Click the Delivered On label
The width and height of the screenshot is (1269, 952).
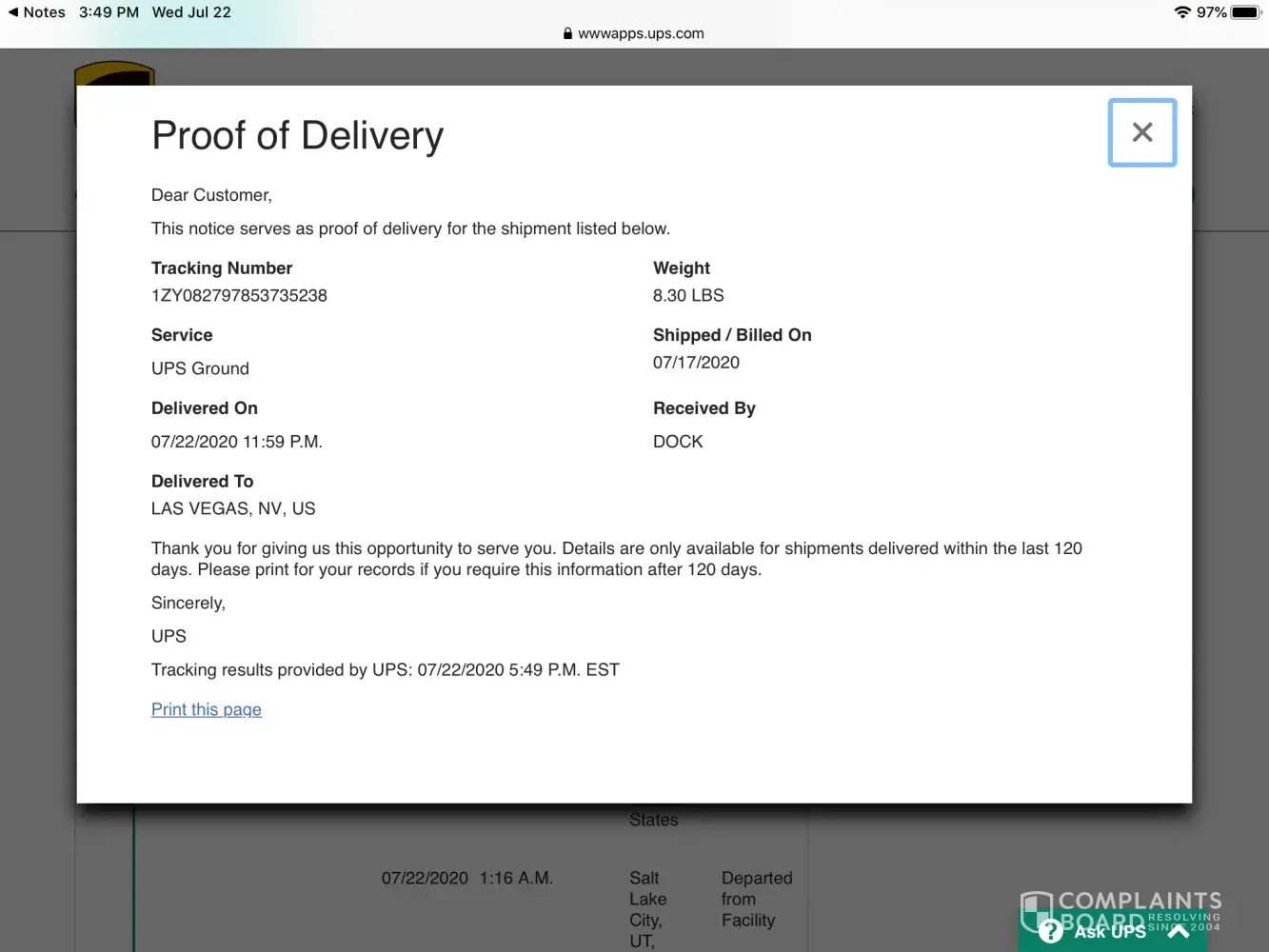[205, 408]
